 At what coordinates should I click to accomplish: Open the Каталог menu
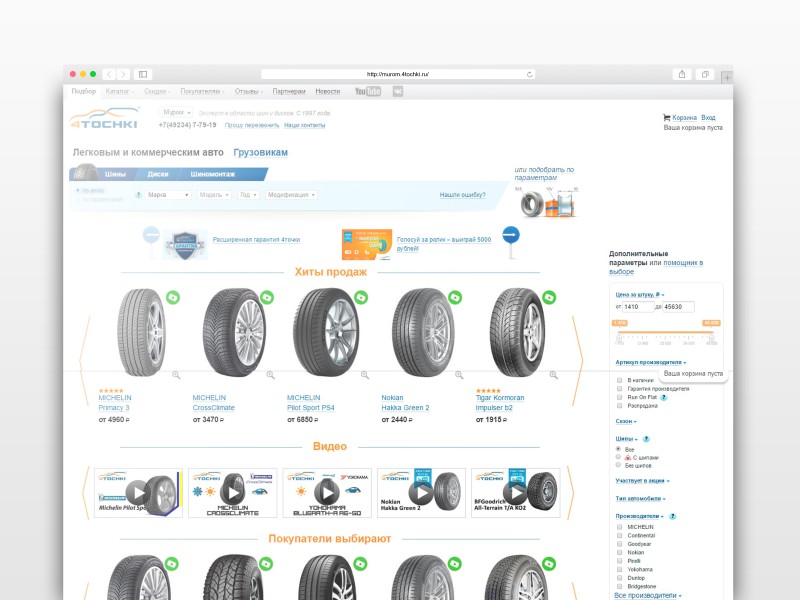click(119, 91)
